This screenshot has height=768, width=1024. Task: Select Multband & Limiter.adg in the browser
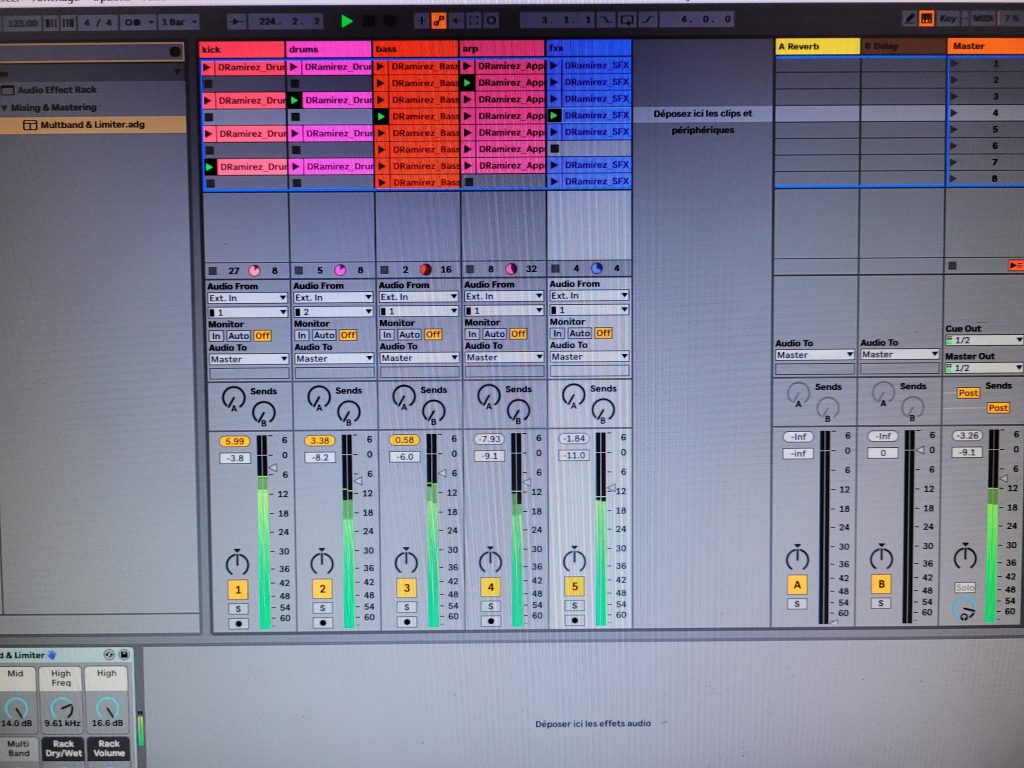pyautogui.click(x=92, y=125)
